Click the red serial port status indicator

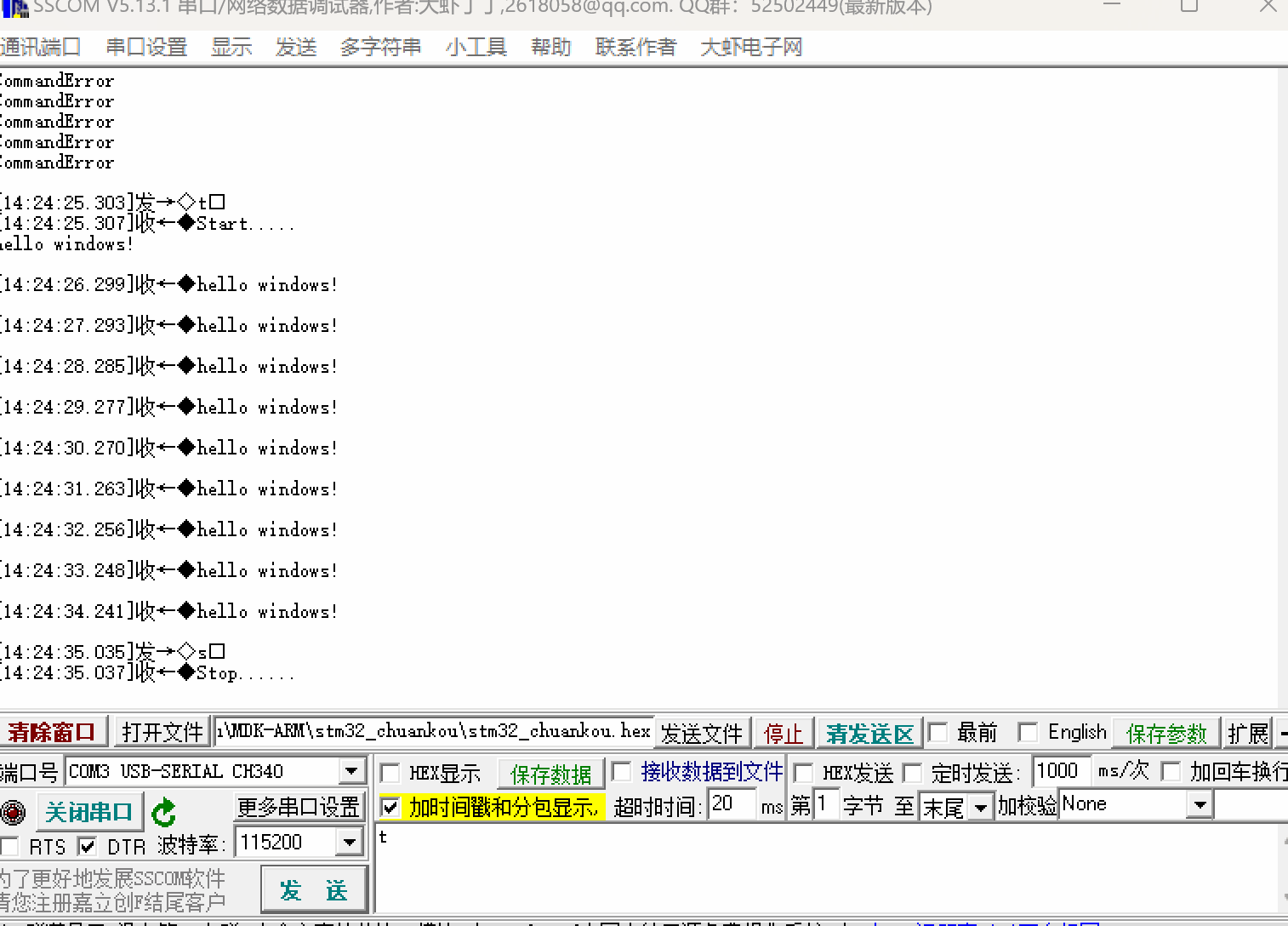(13, 812)
